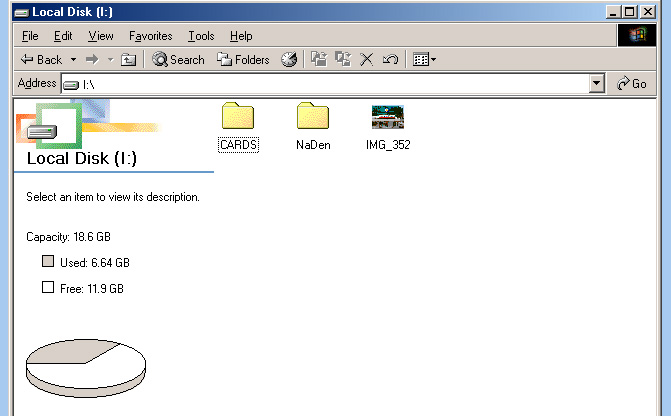Click the Copy To toolbar icon
Image resolution: width=671 pixels, height=416 pixels.
(343, 59)
